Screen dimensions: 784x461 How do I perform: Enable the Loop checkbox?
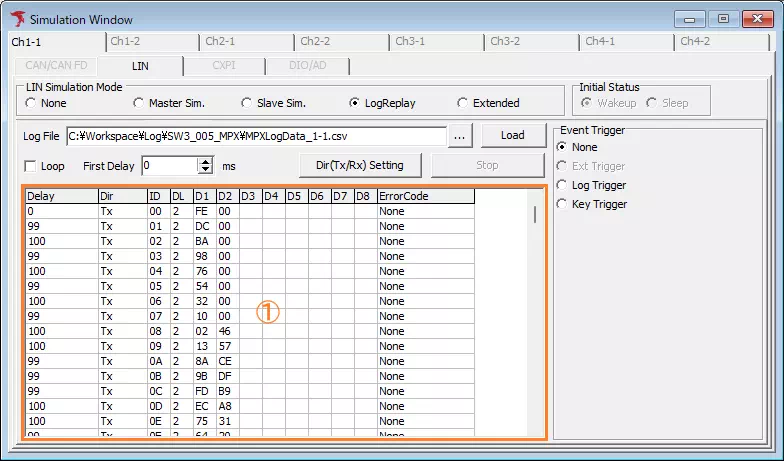[30, 166]
